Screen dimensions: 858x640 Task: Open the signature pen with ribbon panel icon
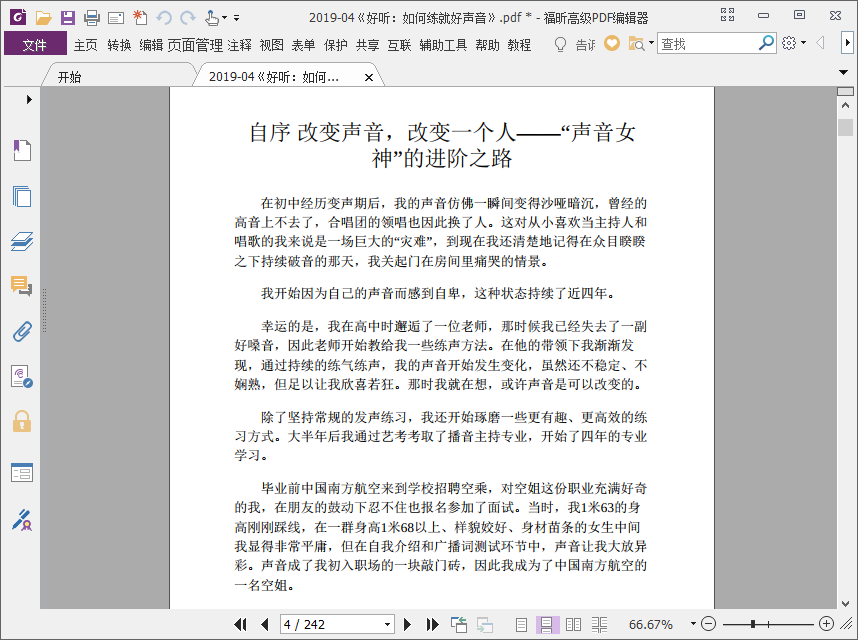(22, 520)
